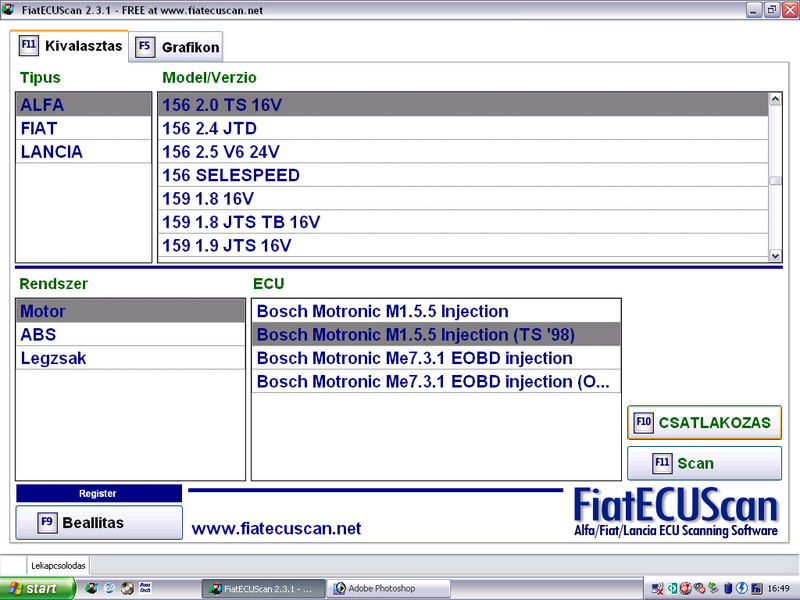Switch to Adobe Photoshop taskbar button

388,588
